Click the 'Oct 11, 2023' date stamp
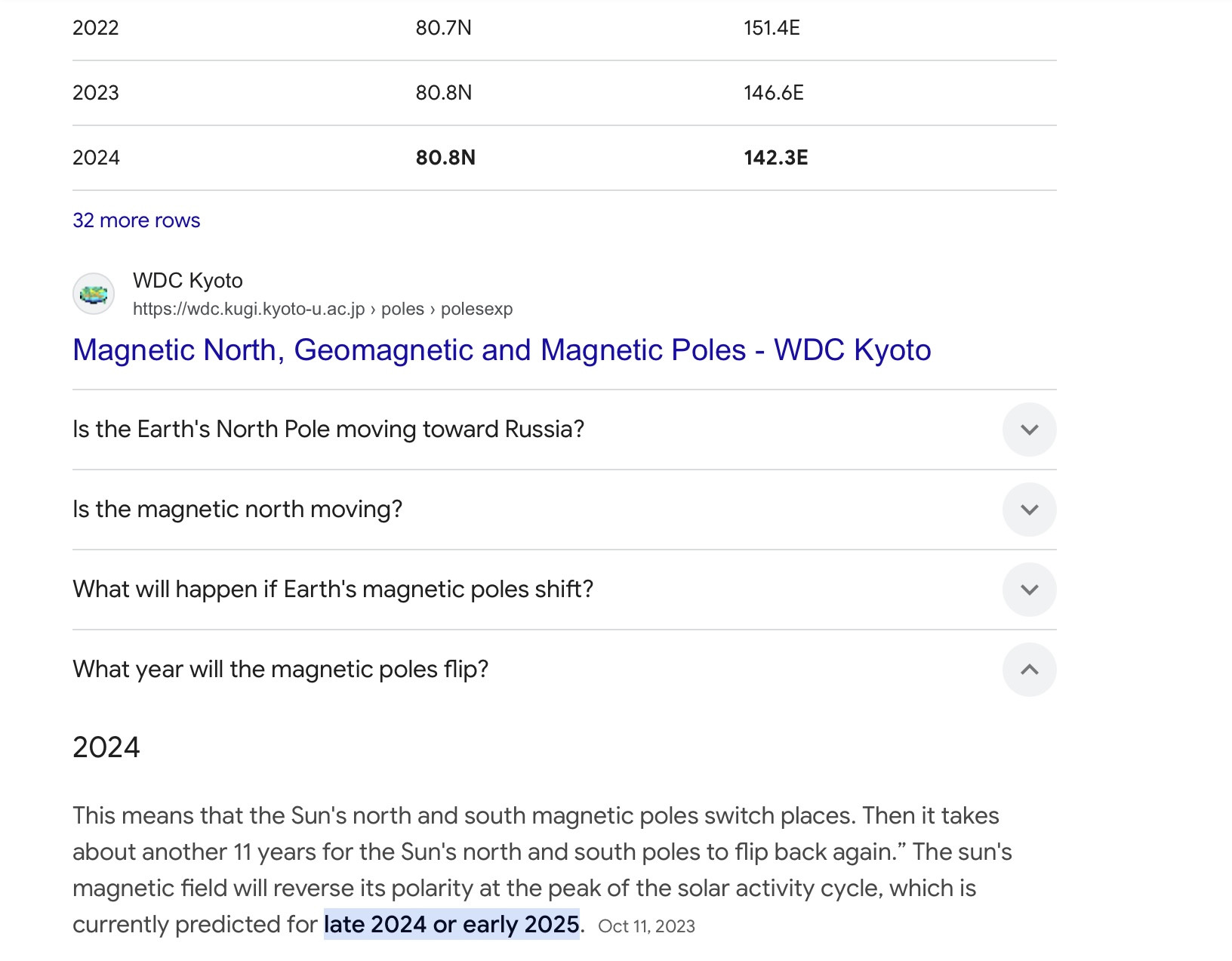The height and width of the screenshot is (961, 1232). (x=646, y=926)
